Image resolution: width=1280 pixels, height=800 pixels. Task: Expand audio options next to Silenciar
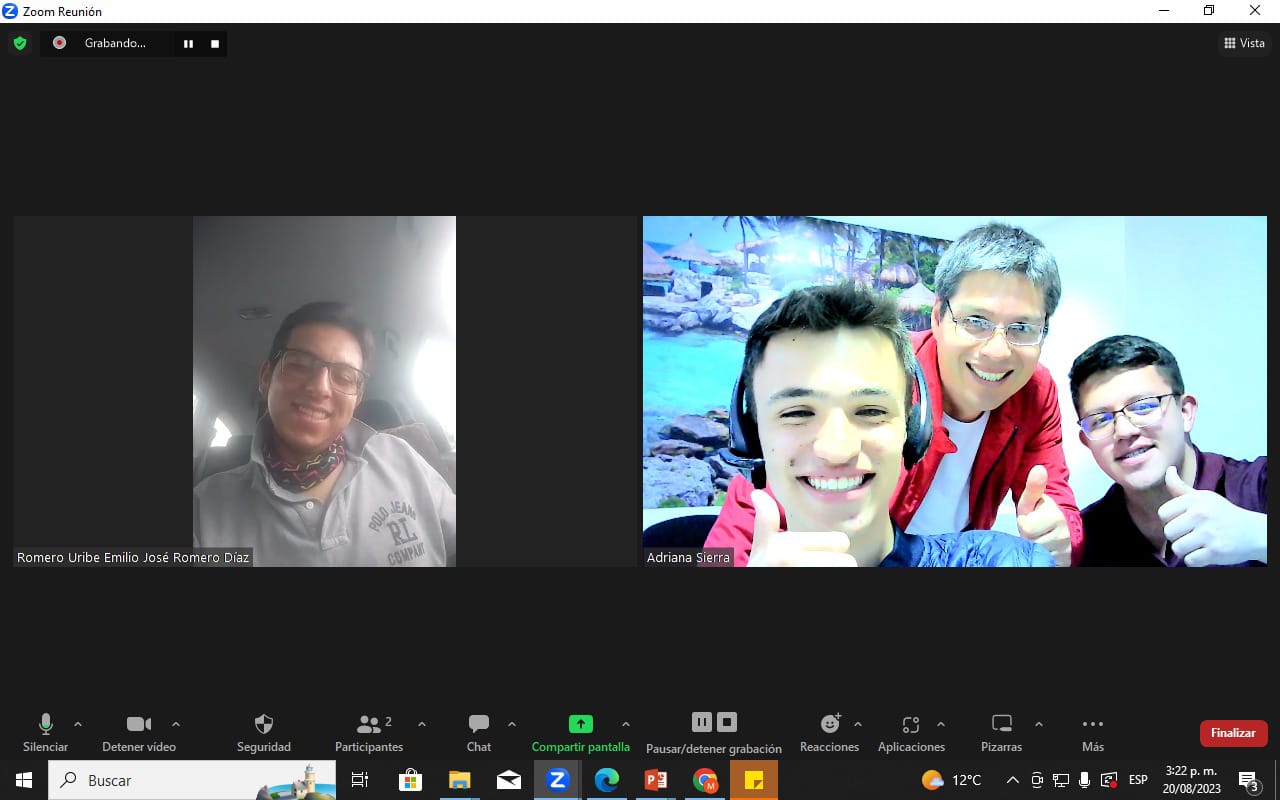point(78,724)
